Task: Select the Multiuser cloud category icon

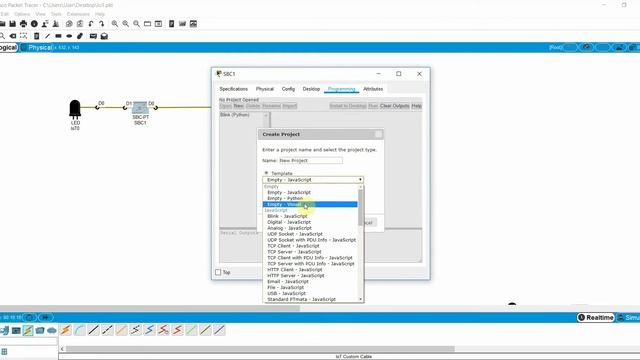Action: tap(52, 330)
